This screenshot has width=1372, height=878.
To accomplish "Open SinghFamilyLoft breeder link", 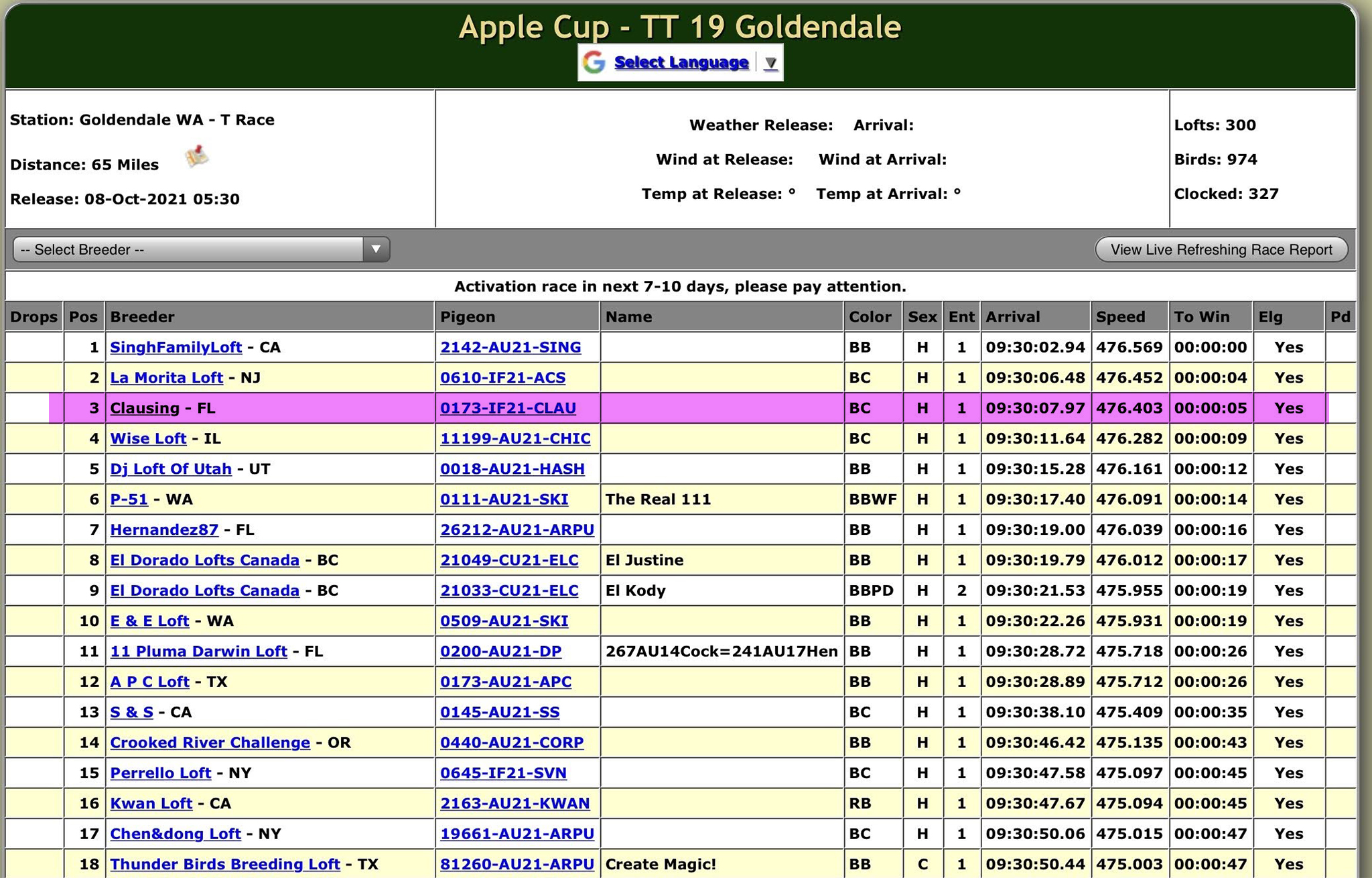I will (176, 347).
